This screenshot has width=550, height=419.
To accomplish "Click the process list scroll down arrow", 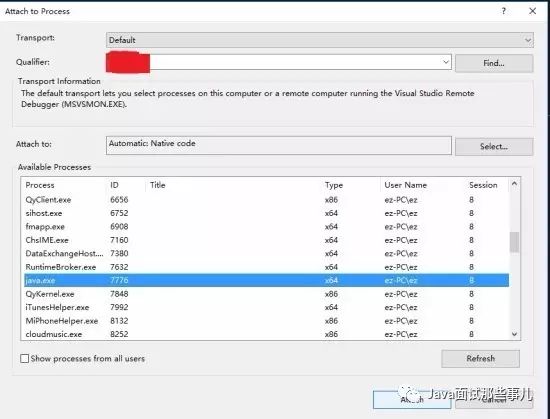I will [514, 334].
